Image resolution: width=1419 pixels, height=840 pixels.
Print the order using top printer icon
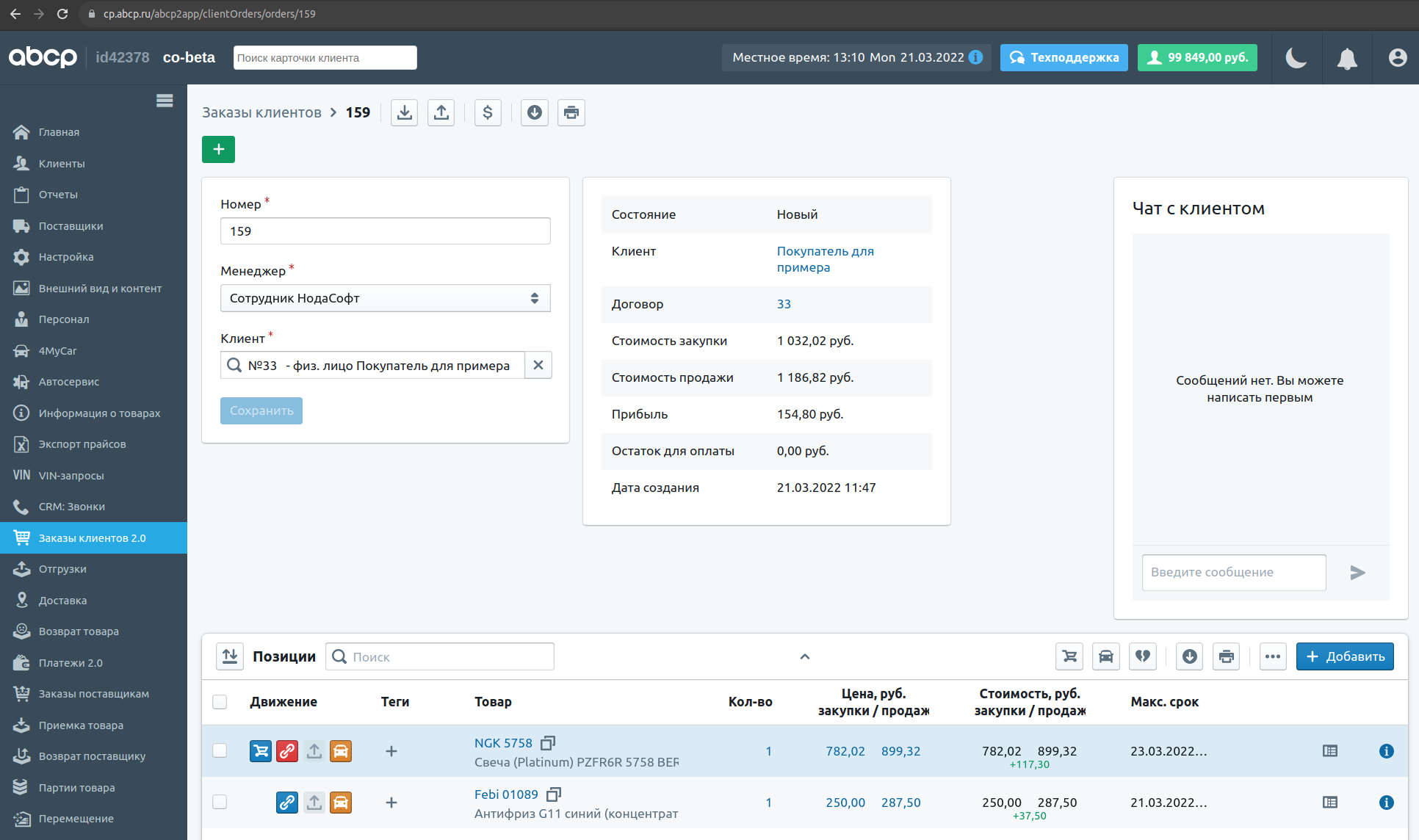tap(571, 112)
